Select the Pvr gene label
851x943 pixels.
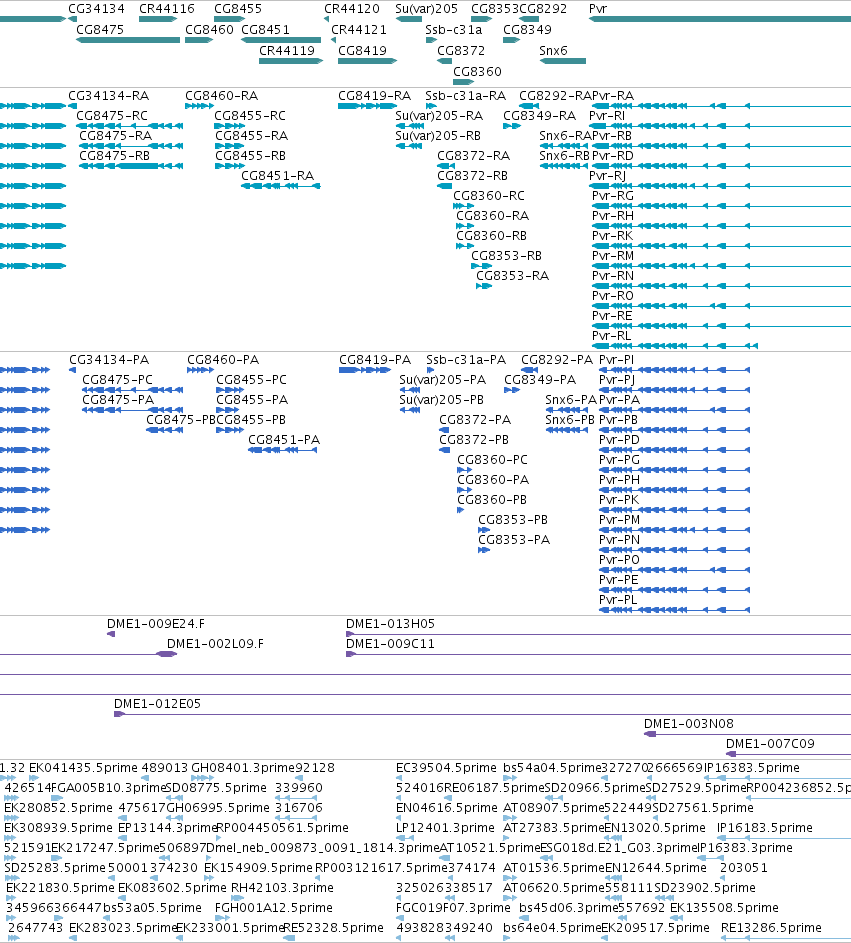pyautogui.click(x=598, y=8)
